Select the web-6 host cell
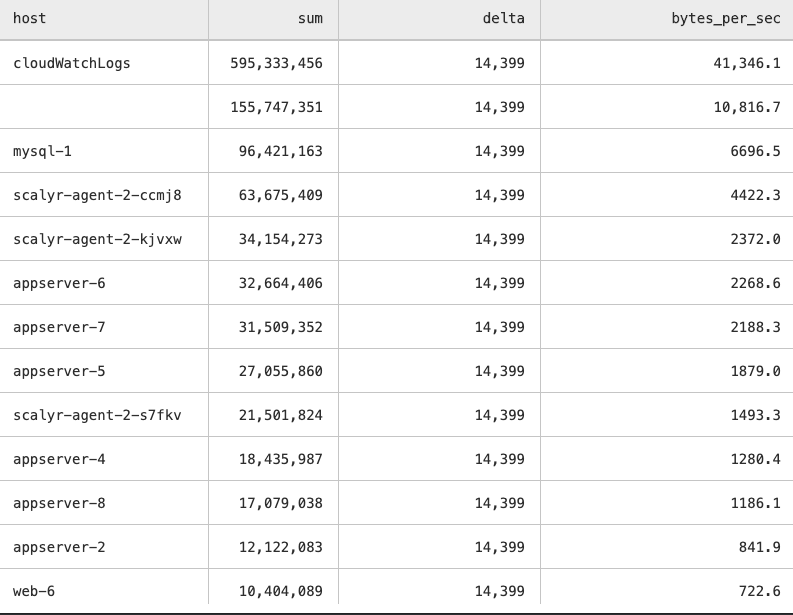 click(x=34, y=591)
